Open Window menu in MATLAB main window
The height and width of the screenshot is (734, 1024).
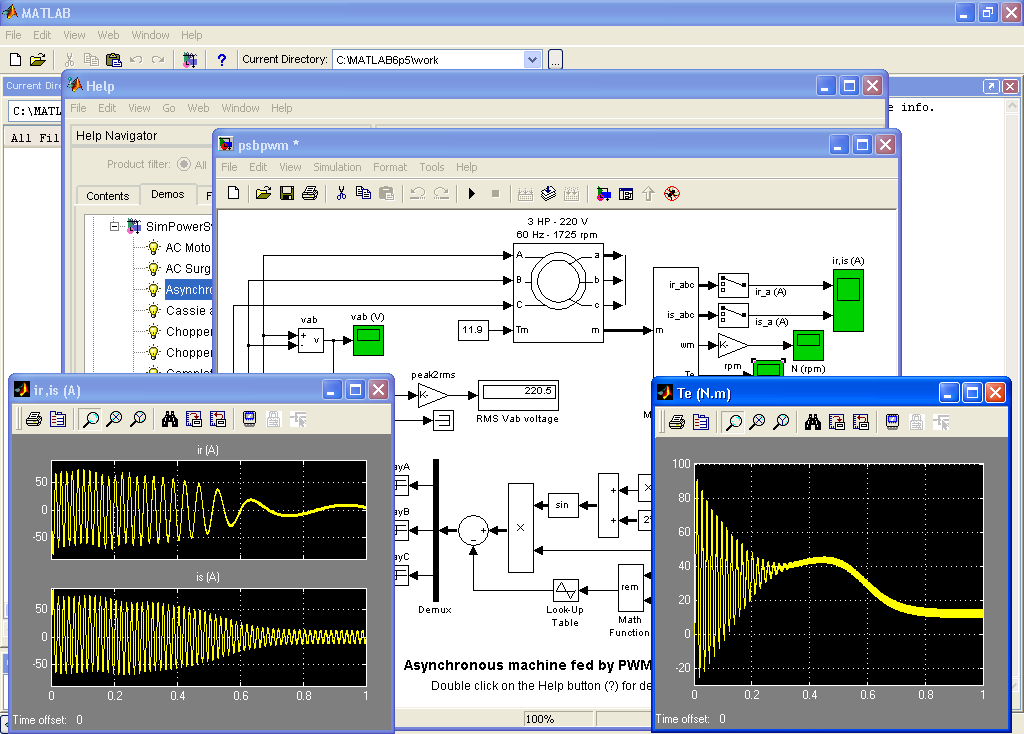150,35
